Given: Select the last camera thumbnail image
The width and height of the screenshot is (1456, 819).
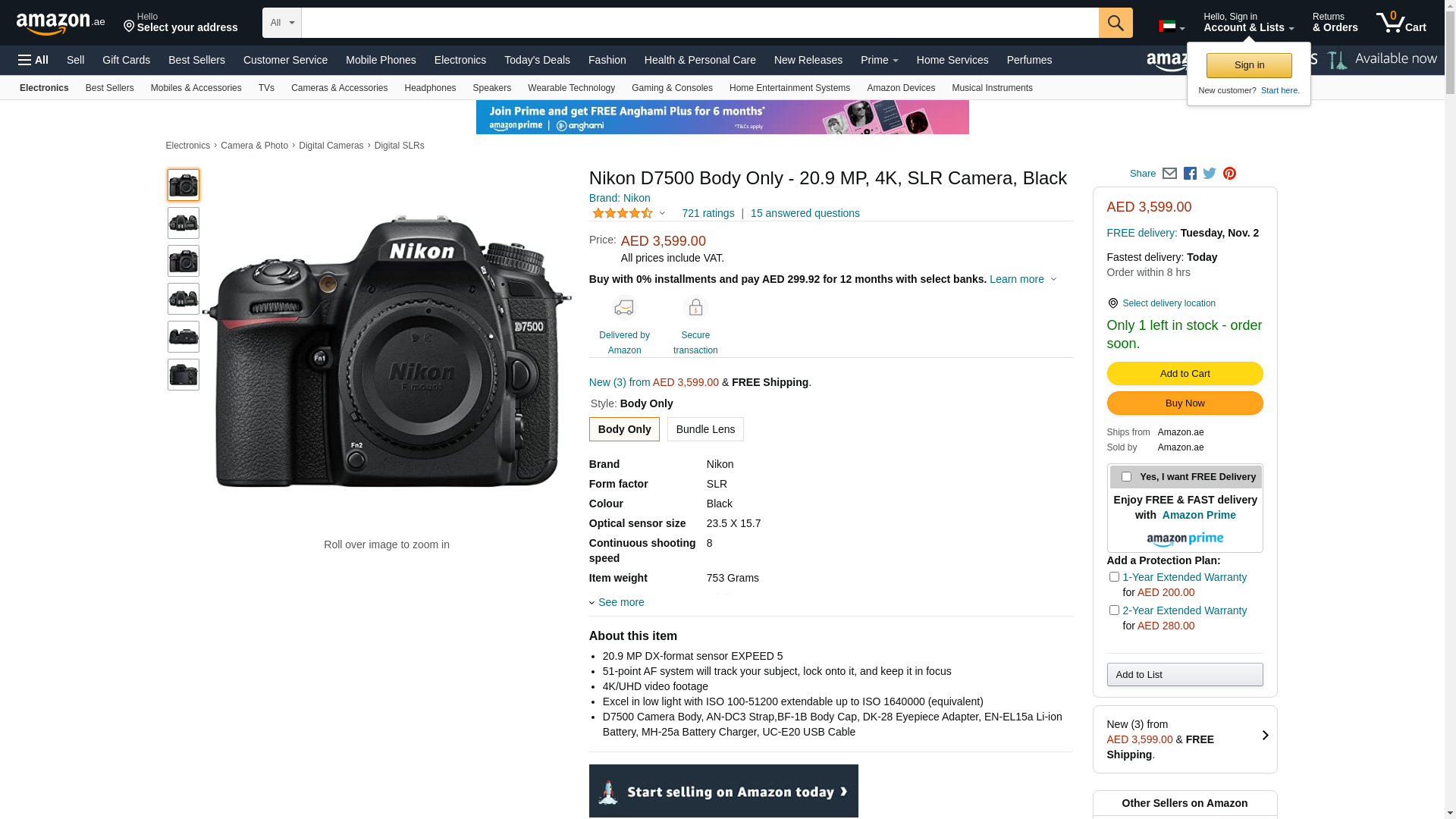Looking at the screenshot, I should coord(184,375).
